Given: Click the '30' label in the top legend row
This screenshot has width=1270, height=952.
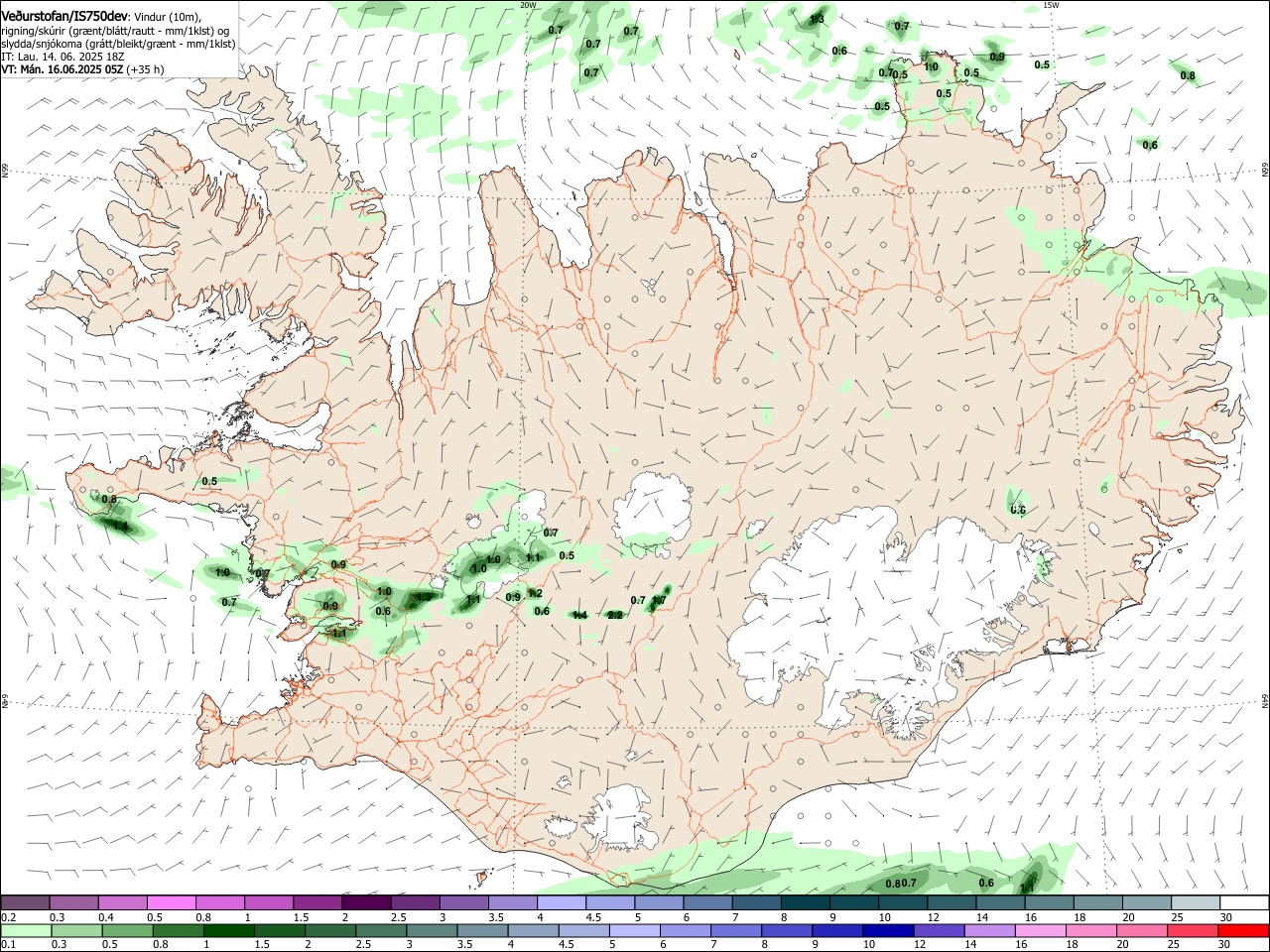Looking at the screenshot, I should 1226,917.
